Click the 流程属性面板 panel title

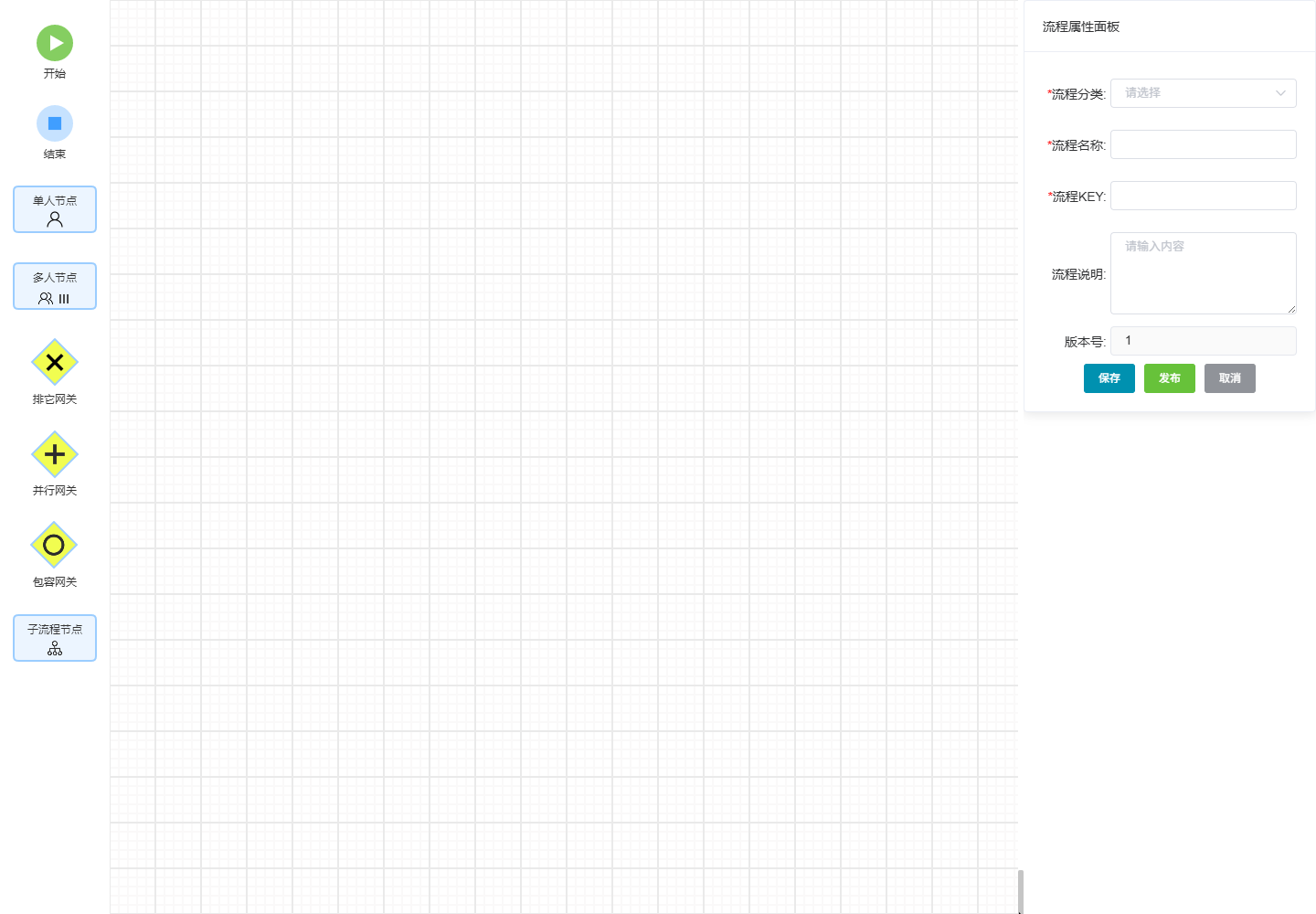(x=1081, y=27)
